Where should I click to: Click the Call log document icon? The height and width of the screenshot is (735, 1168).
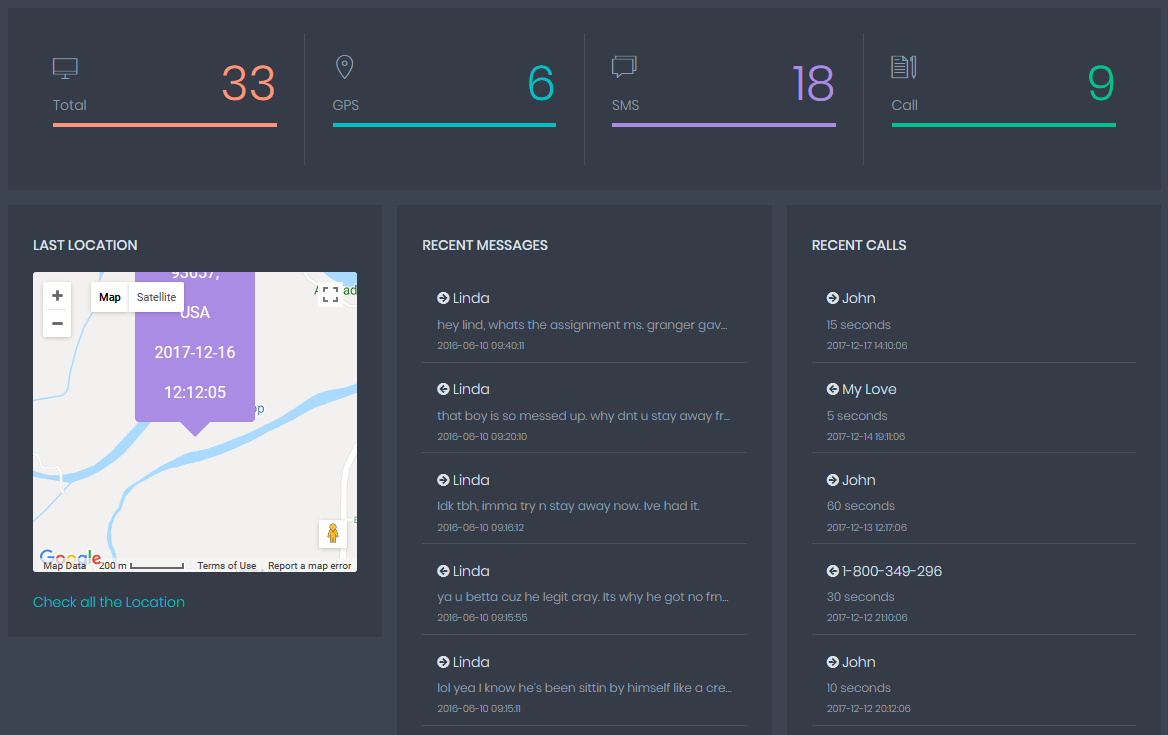(x=903, y=66)
